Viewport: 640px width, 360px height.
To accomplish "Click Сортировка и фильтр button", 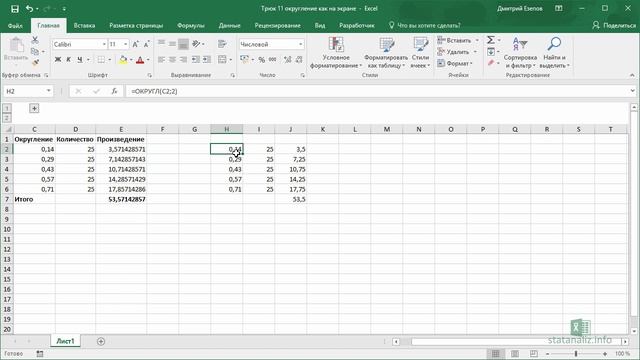I will tap(520, 53).
